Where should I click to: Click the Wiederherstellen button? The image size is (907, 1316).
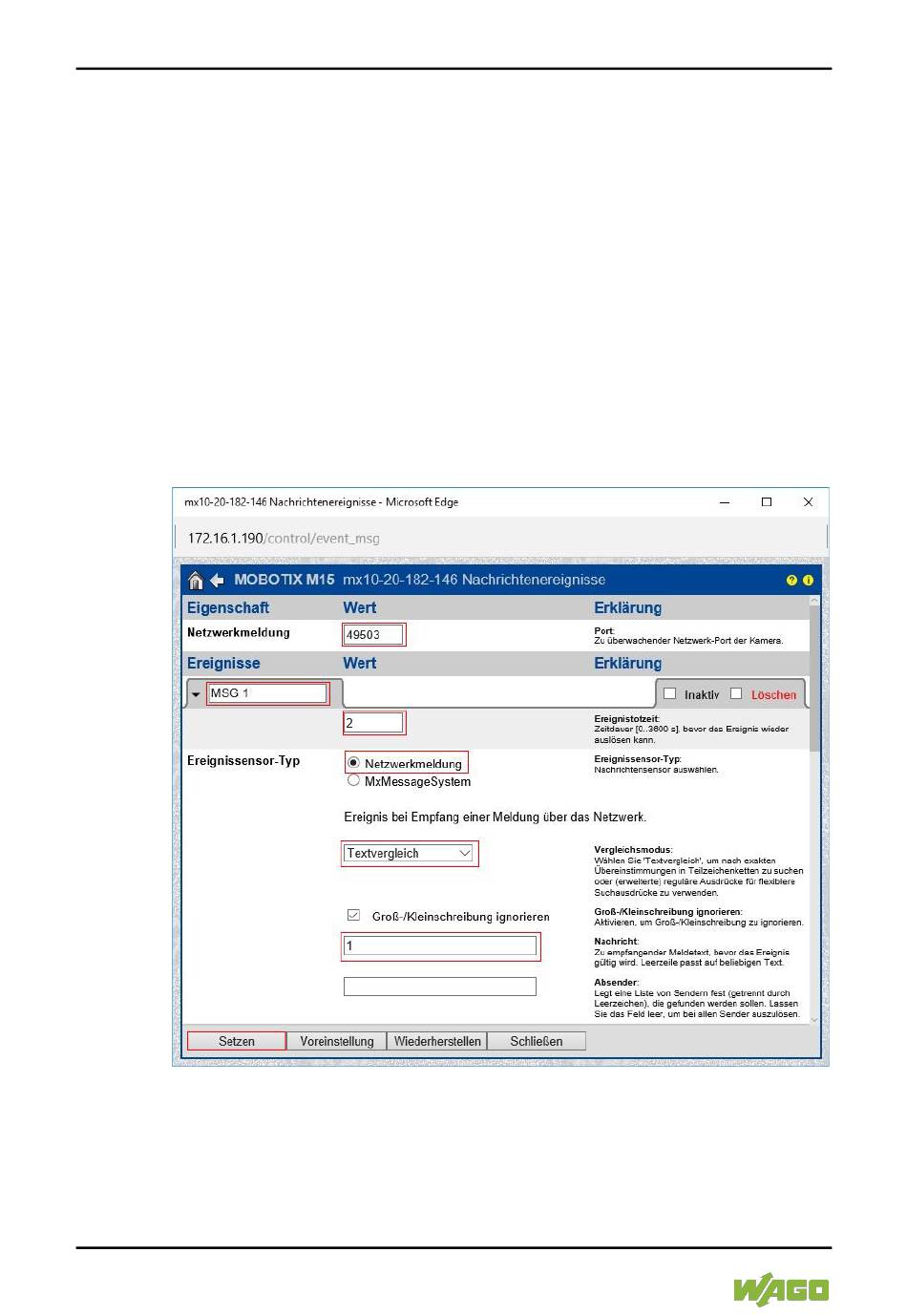pos(437,1041)
